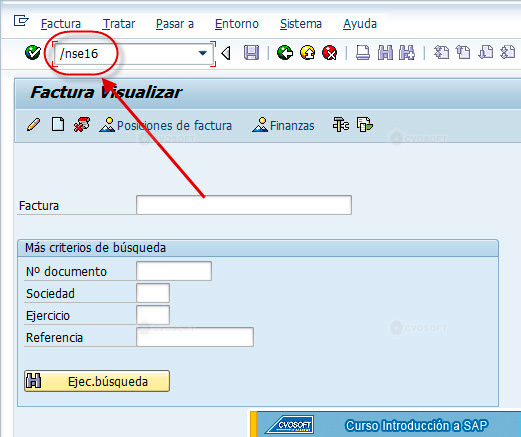Click the Save diskette icon
The image size is (521, 437).
coord(251,53)
